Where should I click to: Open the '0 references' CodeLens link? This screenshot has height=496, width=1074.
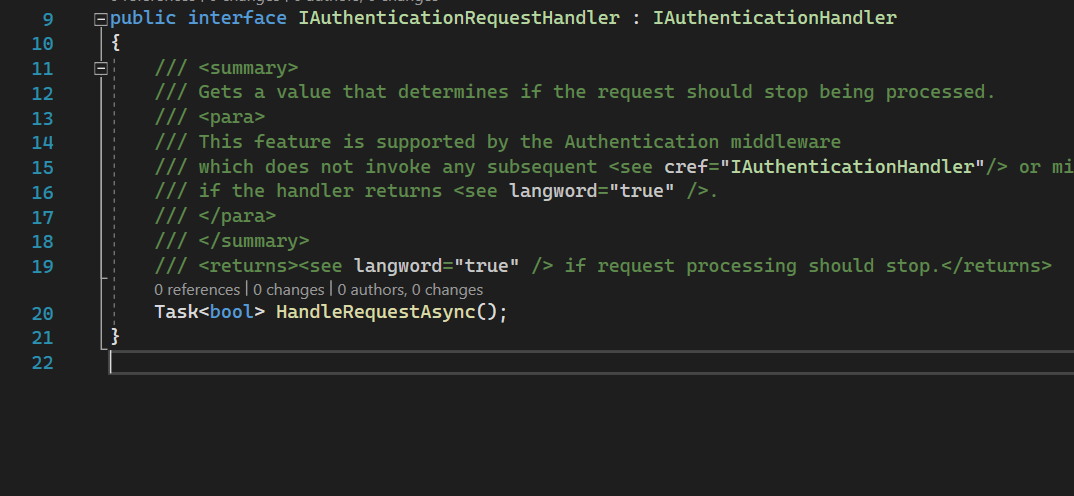(x=197, y=290)
